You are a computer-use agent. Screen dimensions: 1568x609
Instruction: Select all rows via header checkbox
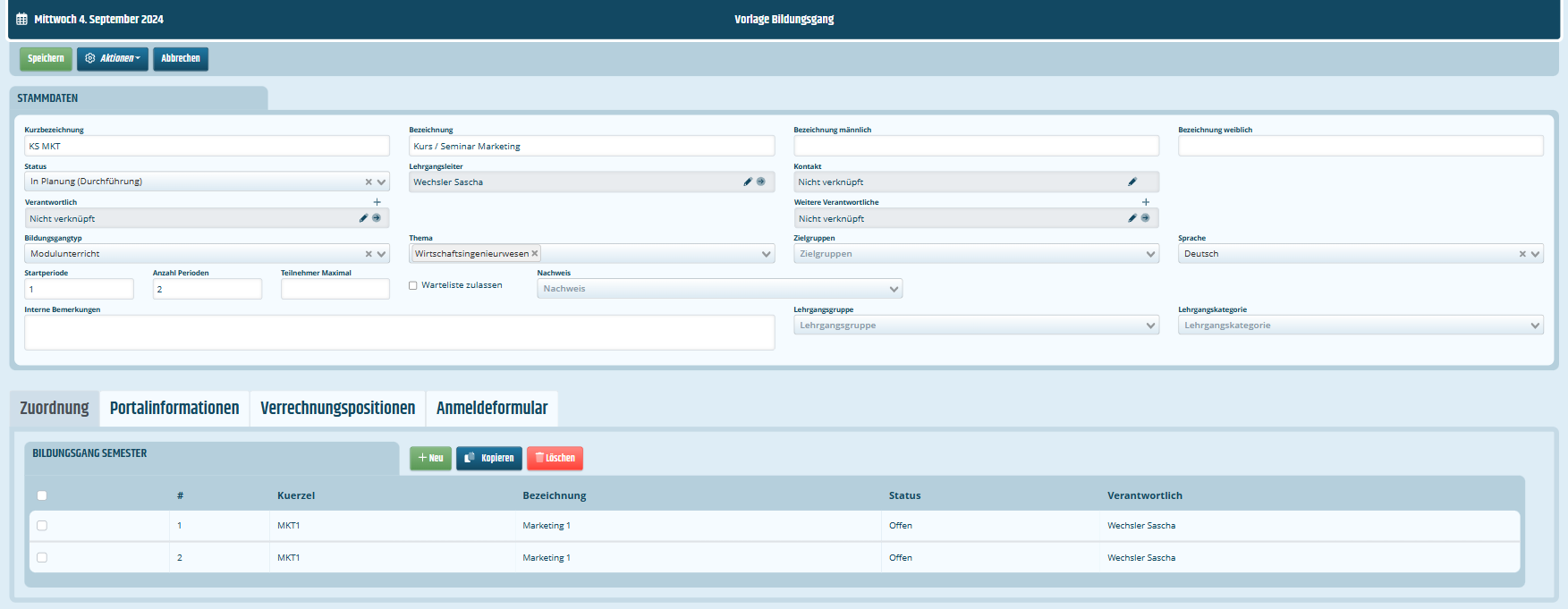(x=42, y=495)
